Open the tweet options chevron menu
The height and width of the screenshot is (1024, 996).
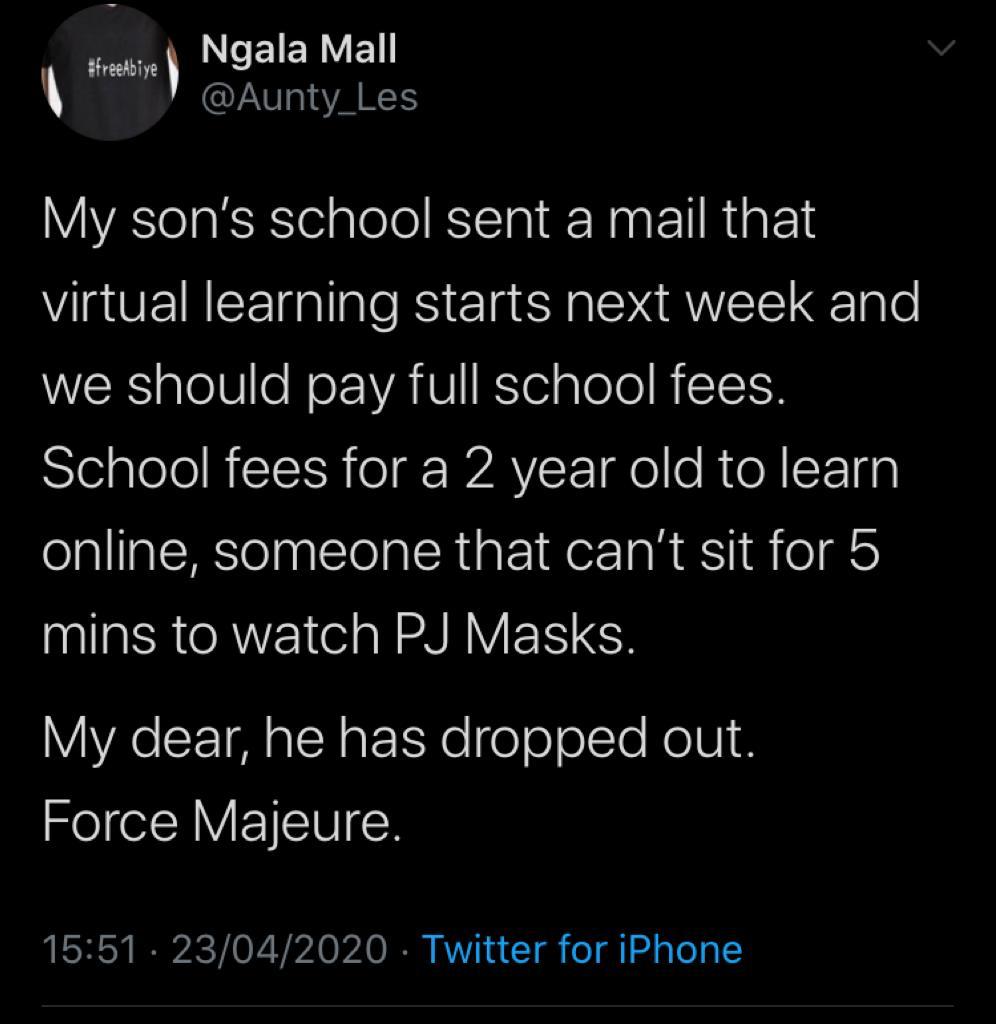[x=942, y=49]
